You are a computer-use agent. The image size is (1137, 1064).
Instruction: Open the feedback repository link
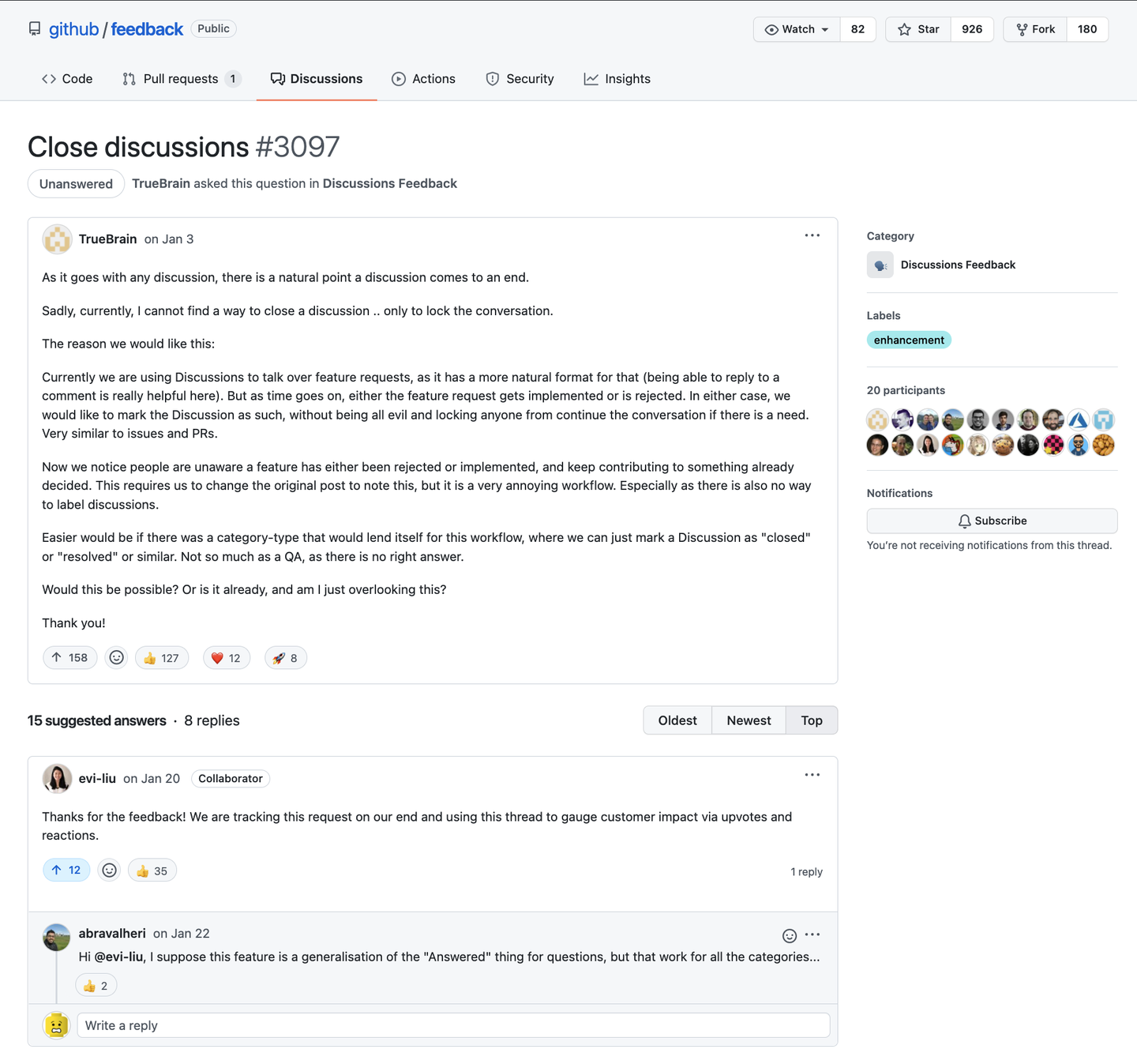[x=147, y=29]
